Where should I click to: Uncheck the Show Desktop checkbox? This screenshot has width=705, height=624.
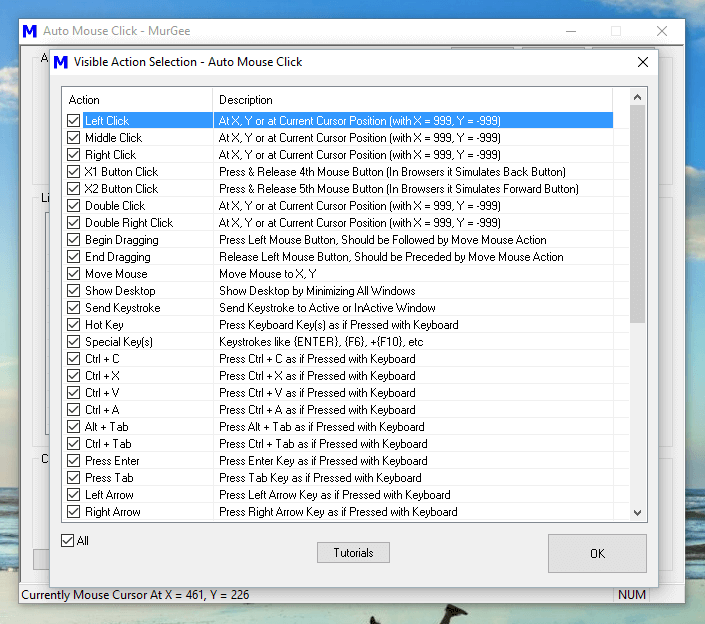[73, 291]
